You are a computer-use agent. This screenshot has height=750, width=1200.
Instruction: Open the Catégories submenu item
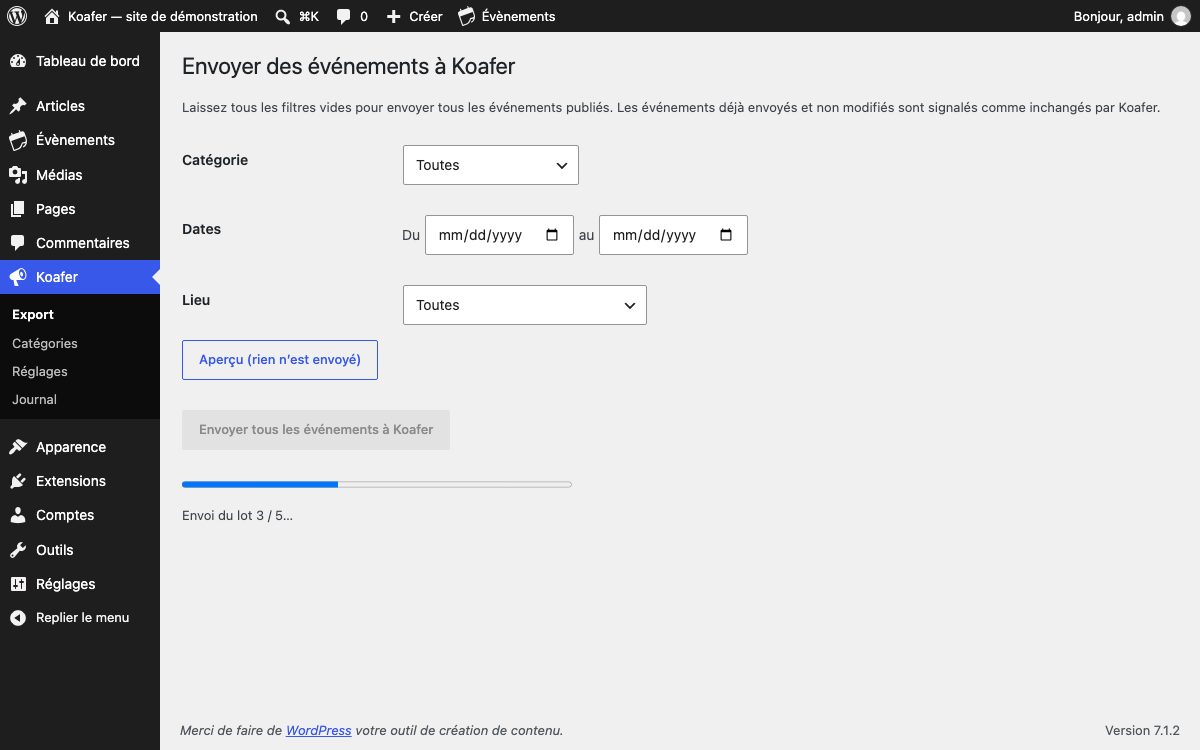pos(45,343)
